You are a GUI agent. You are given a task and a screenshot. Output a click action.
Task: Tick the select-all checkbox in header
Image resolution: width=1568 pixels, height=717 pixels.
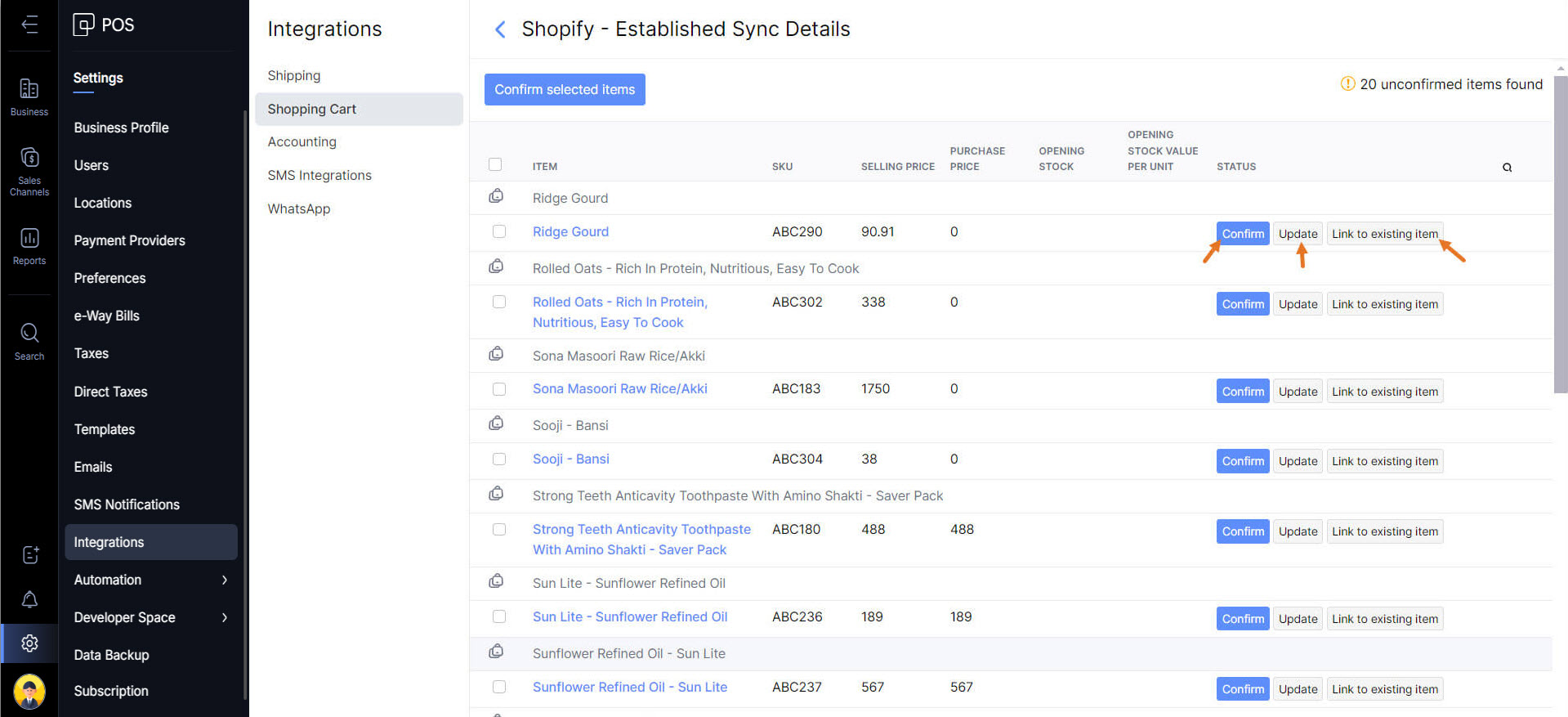tap(495, 164)
